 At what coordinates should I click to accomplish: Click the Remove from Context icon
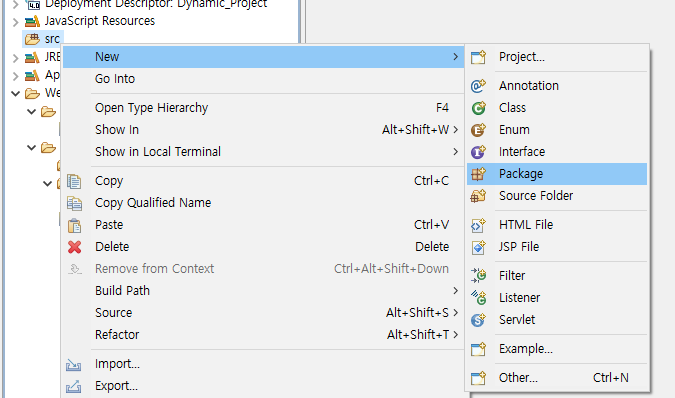pos(74,269)
